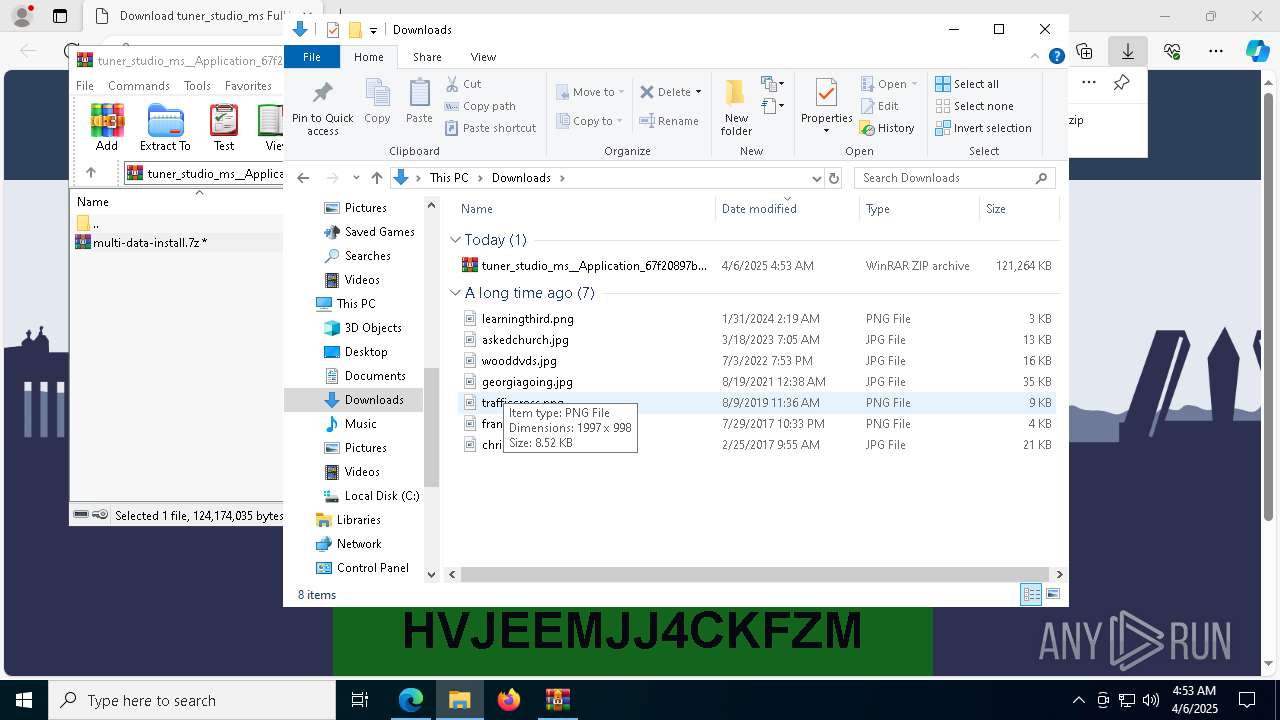Open Properties from the ribbon

click(826, 107)
